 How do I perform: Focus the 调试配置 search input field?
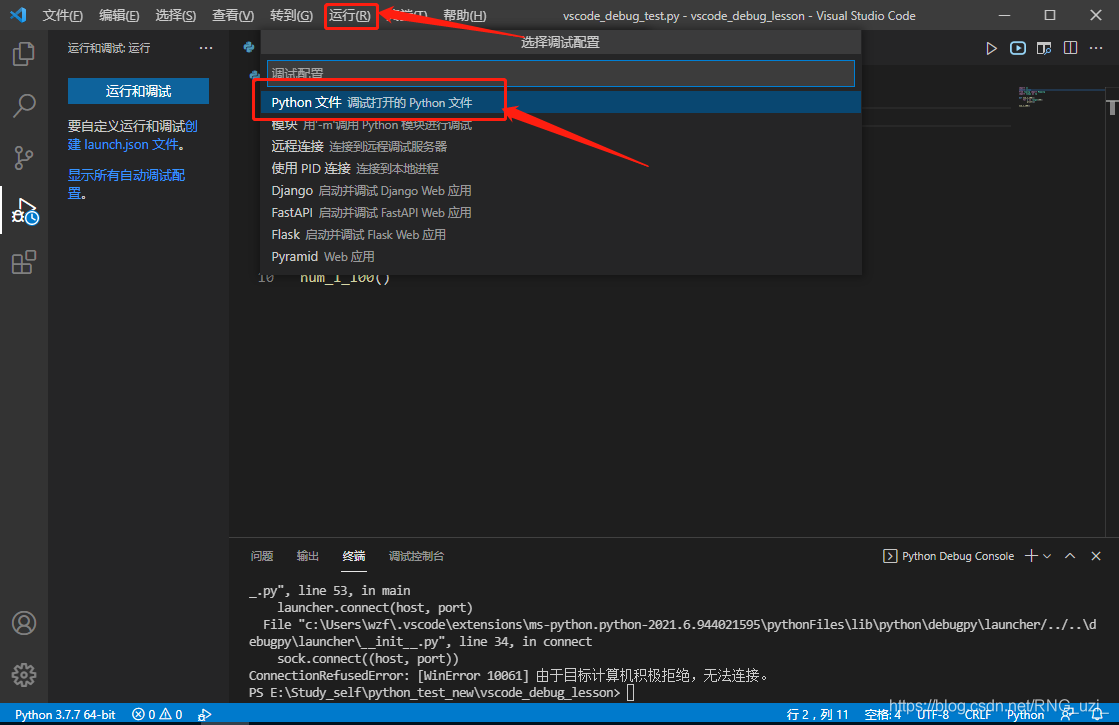[560, 73]
